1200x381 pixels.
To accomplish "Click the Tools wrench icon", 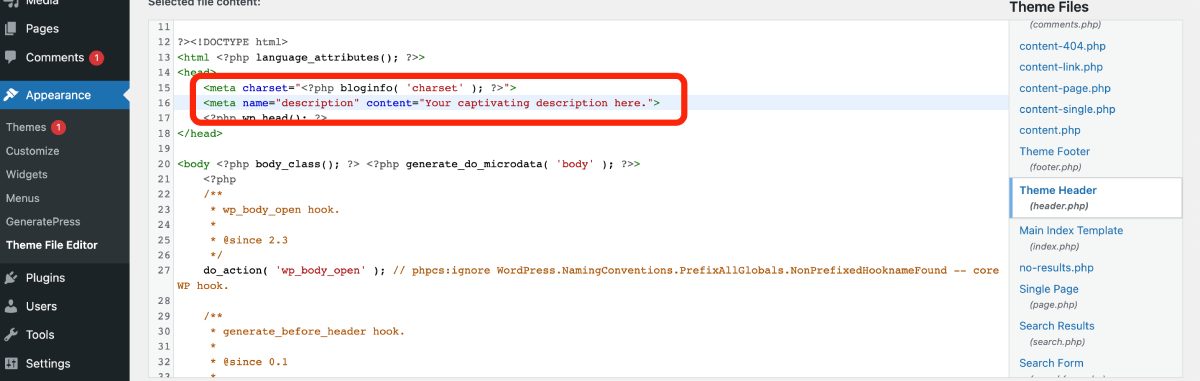I will 11,335.
